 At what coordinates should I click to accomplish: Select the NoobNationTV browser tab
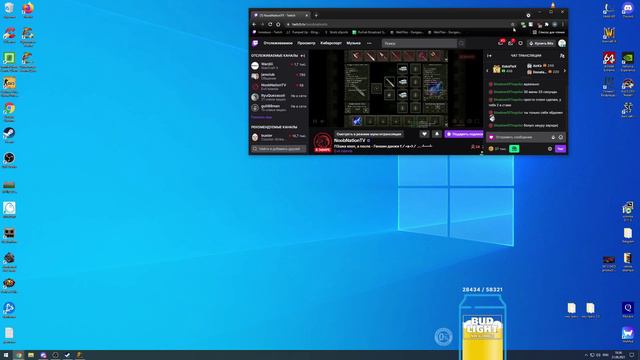280,16
